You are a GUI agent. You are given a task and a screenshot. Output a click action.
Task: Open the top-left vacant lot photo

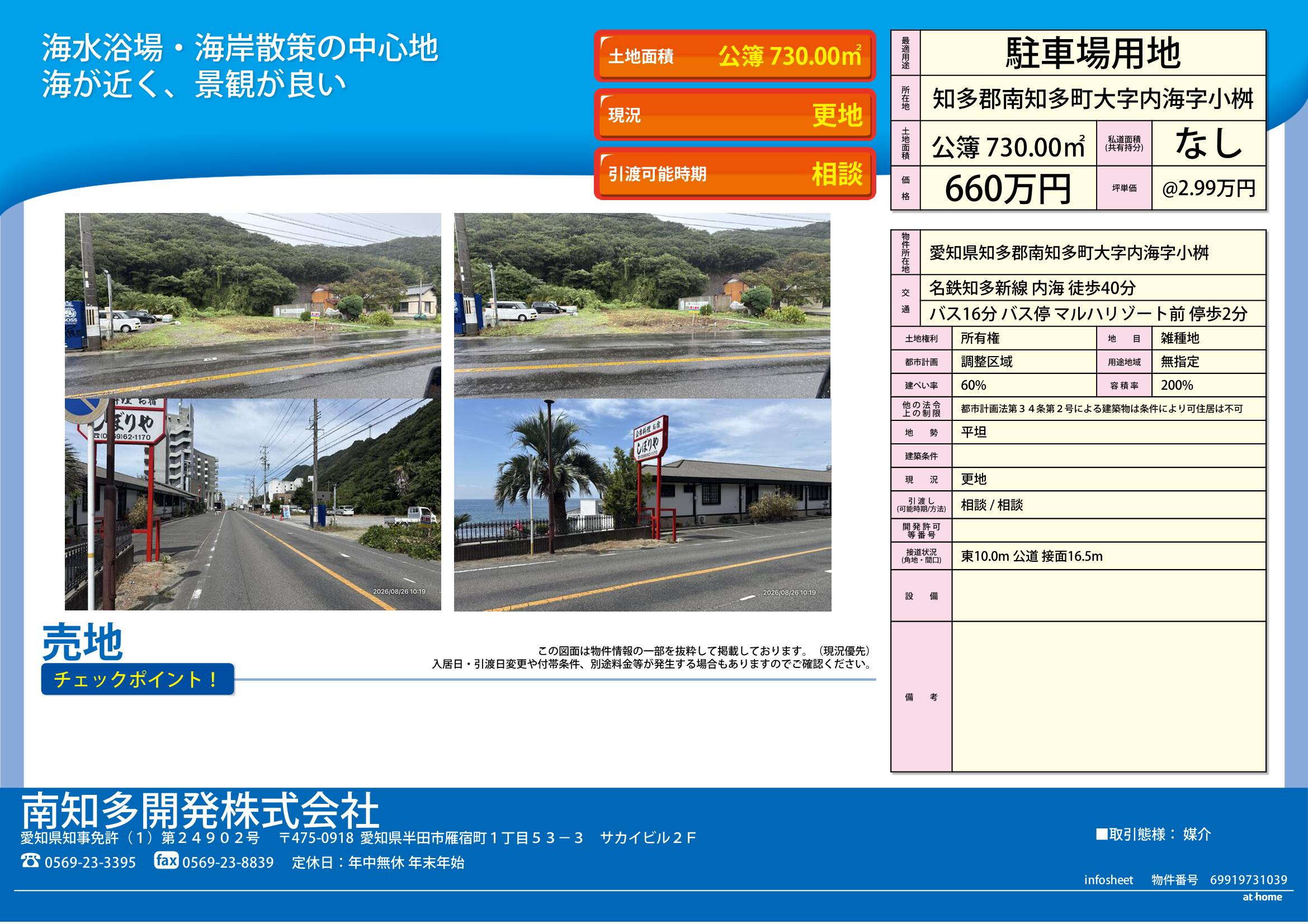253,306
